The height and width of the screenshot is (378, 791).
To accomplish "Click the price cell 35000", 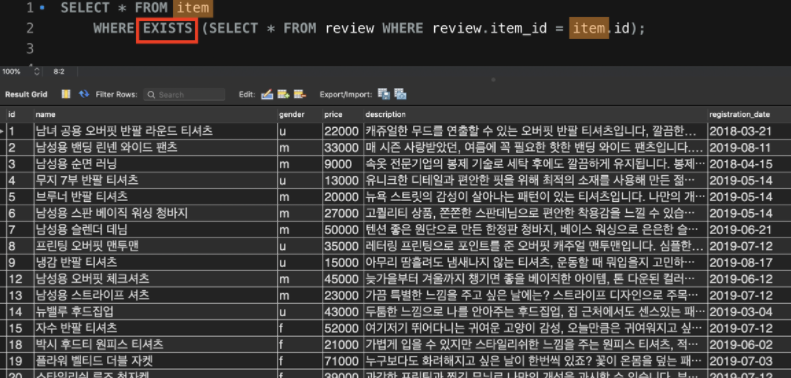I will pos(343,245).
